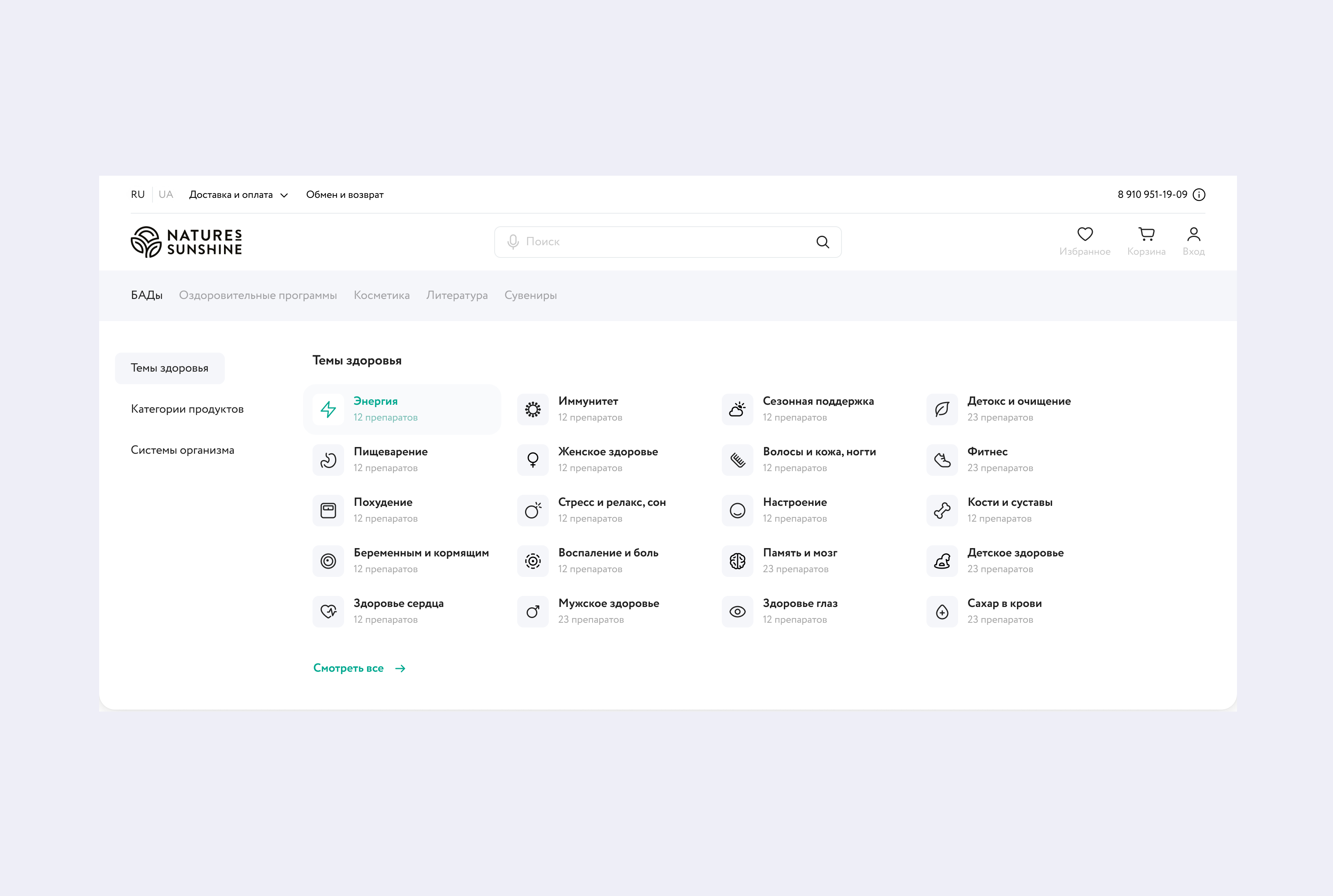Open the Фитнес category title
1333x896 pixels.
click(987, 451)
